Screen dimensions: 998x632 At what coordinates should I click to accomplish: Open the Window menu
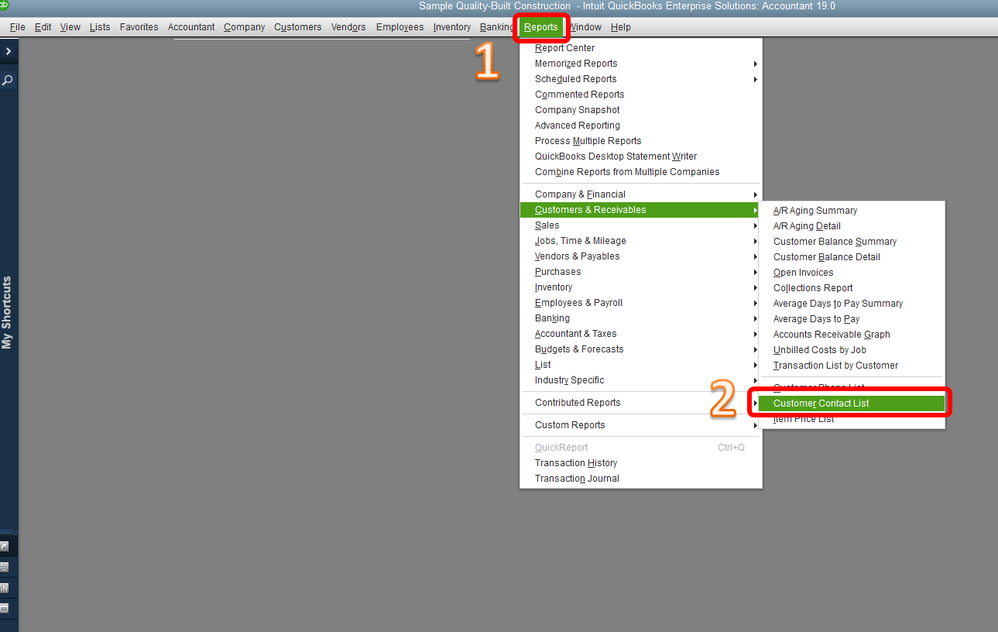pyautogui.click(x=586, y=27)
